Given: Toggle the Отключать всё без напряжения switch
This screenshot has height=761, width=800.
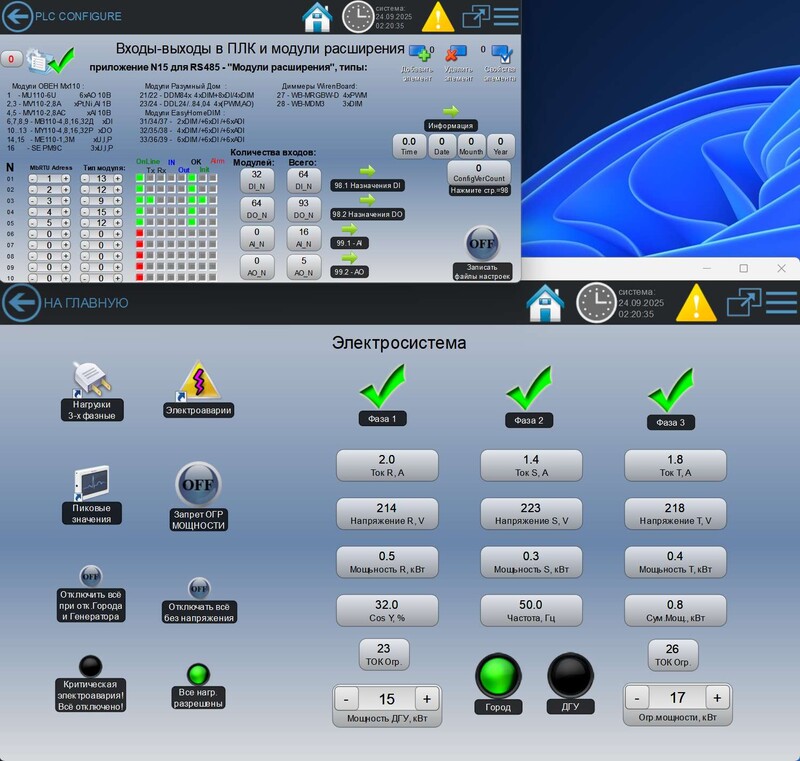Looking at the screenshot, I should [x=199, y=587].
